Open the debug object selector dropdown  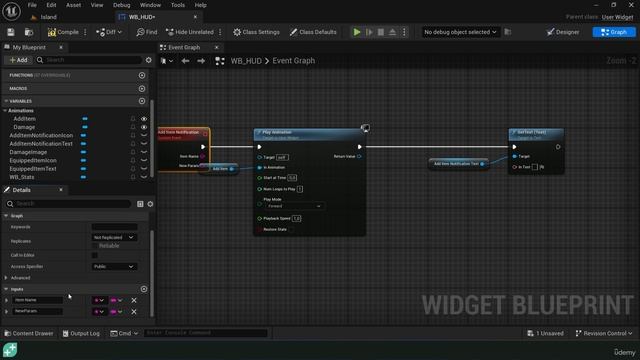[x=460, y=32]
